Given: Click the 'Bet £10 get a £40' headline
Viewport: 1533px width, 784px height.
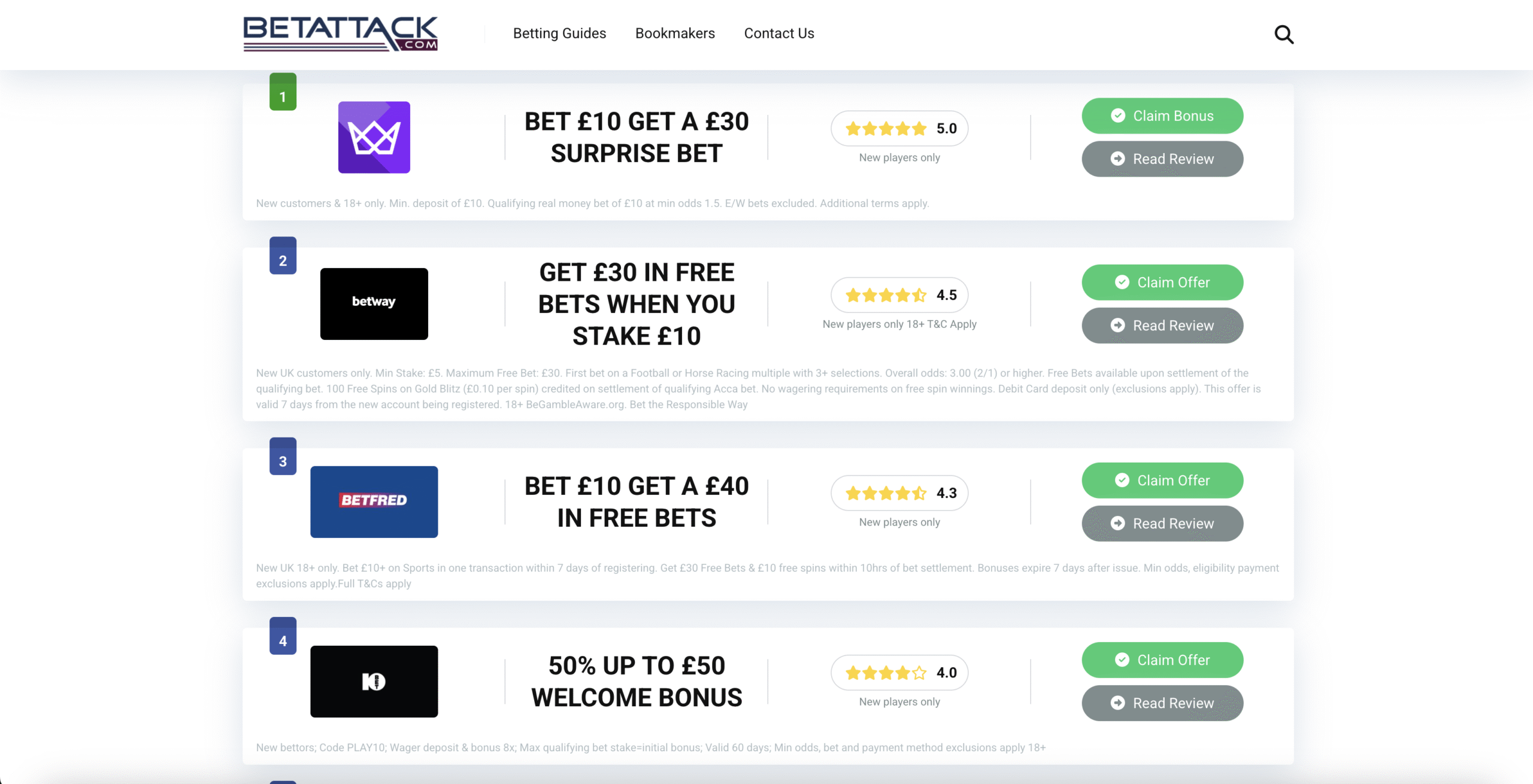Looking at the screenshot, I should point(637,502).
